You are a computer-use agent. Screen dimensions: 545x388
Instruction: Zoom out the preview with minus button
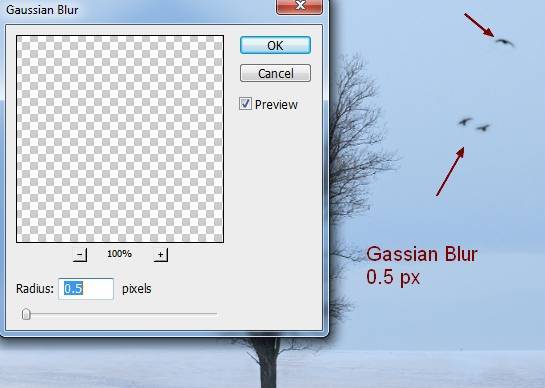pos(80,254)
